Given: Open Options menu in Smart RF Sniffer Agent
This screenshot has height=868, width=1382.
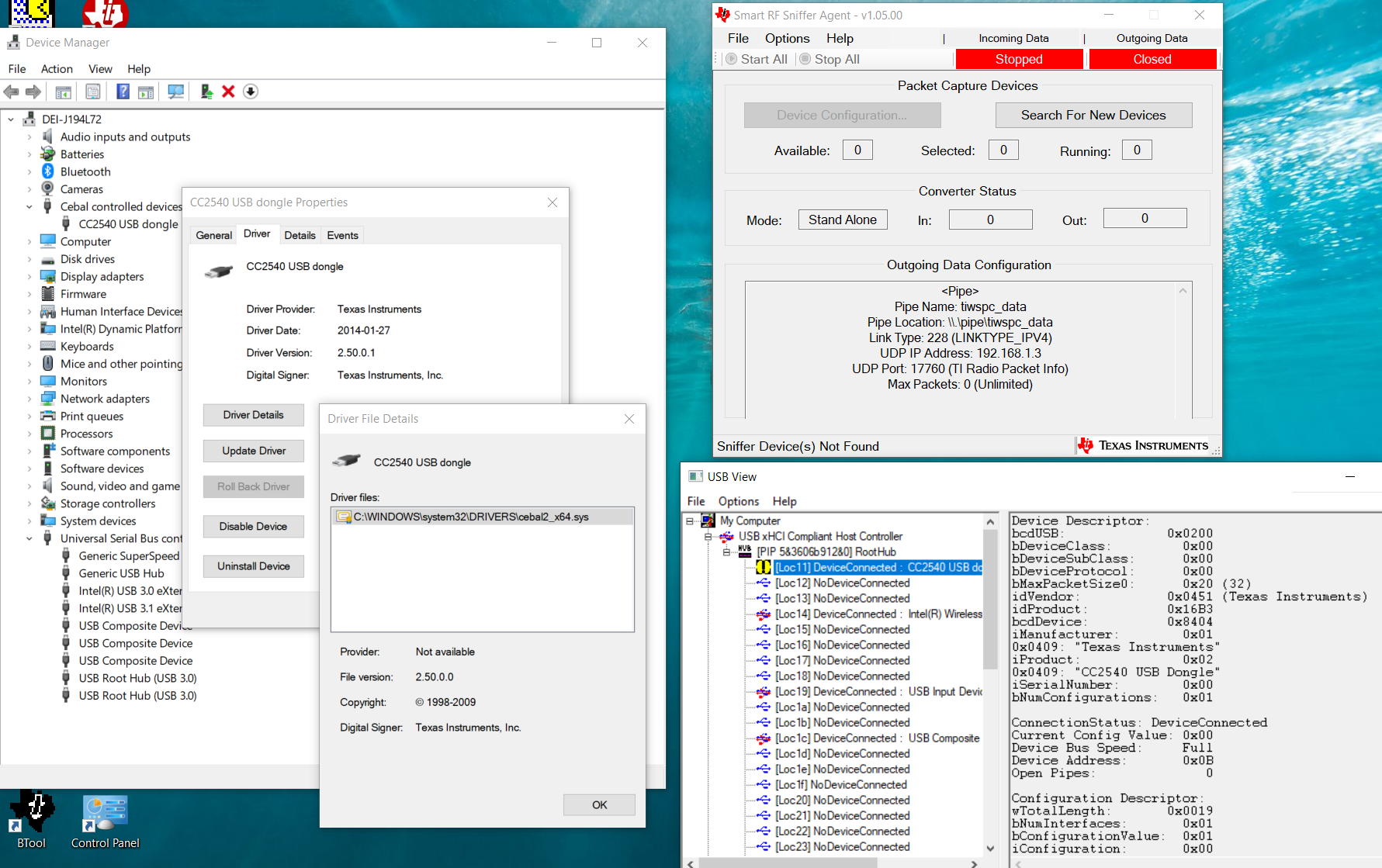Looking at the screenshot, I should tap(787, 38).
